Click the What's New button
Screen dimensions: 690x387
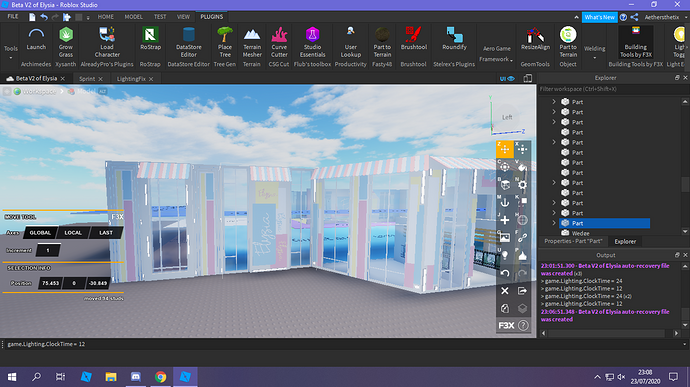[x=599, y=17]
